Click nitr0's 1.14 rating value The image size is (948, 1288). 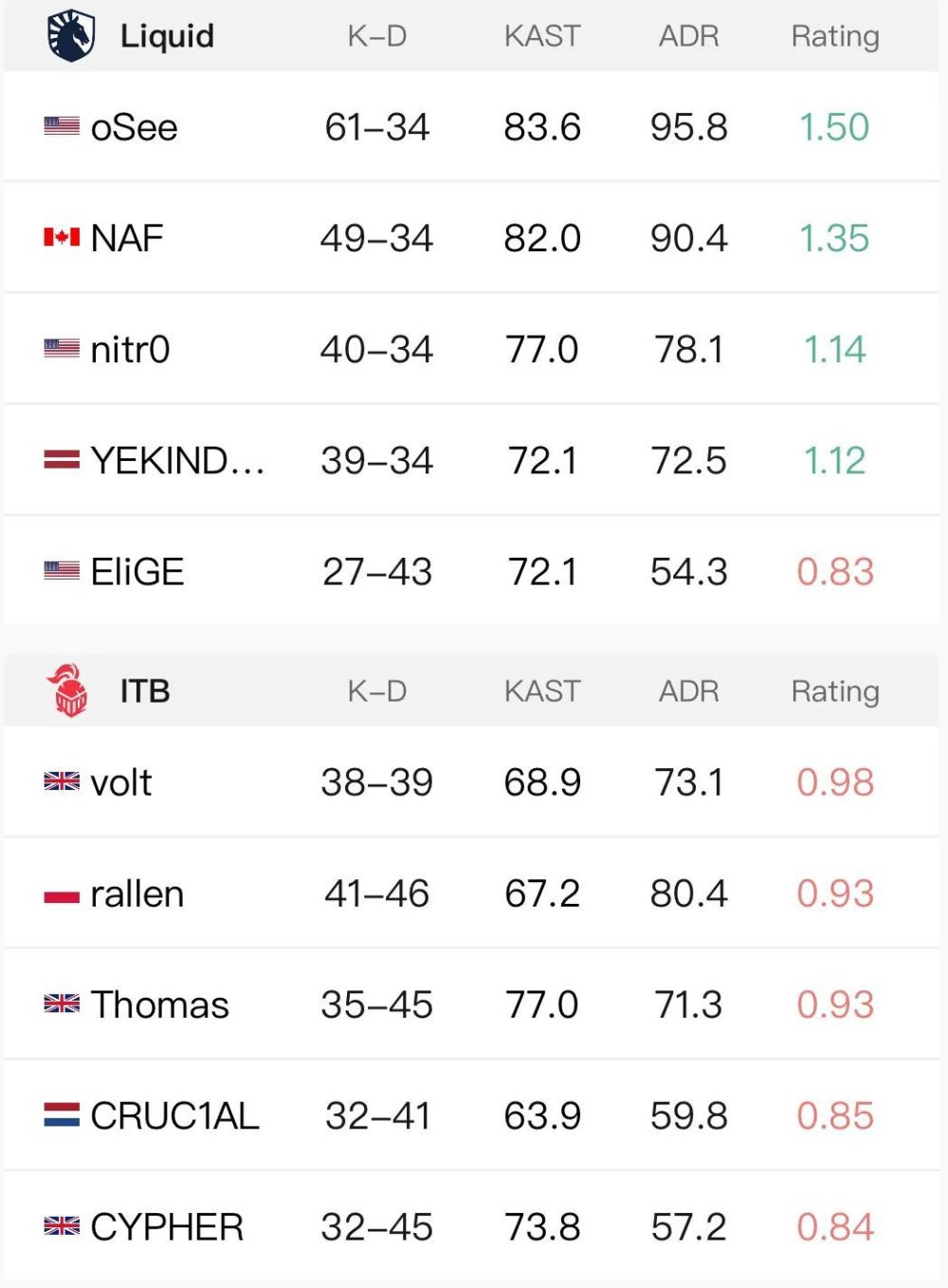835,349
